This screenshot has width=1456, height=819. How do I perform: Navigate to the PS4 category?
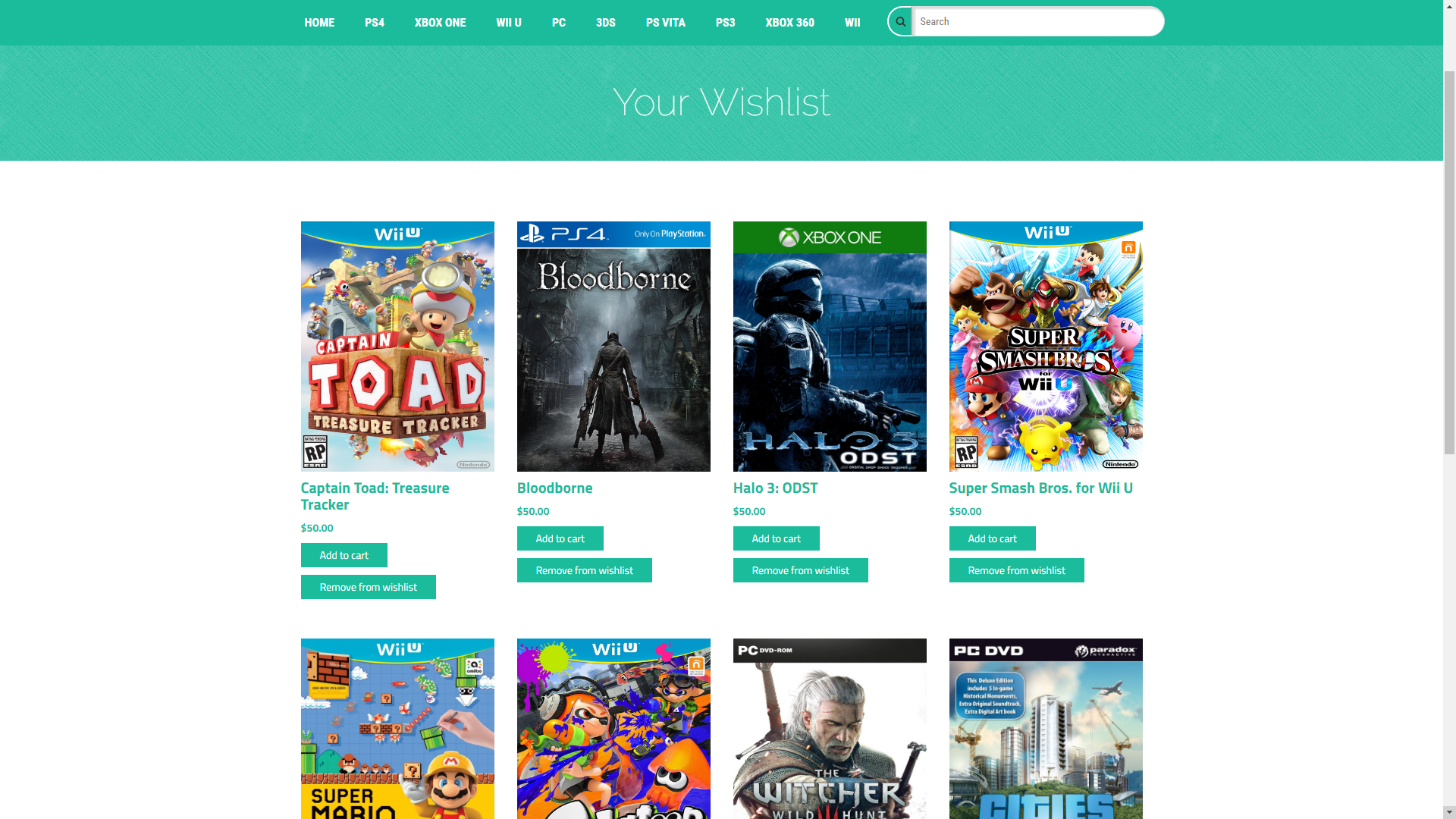tap(374, 22)
